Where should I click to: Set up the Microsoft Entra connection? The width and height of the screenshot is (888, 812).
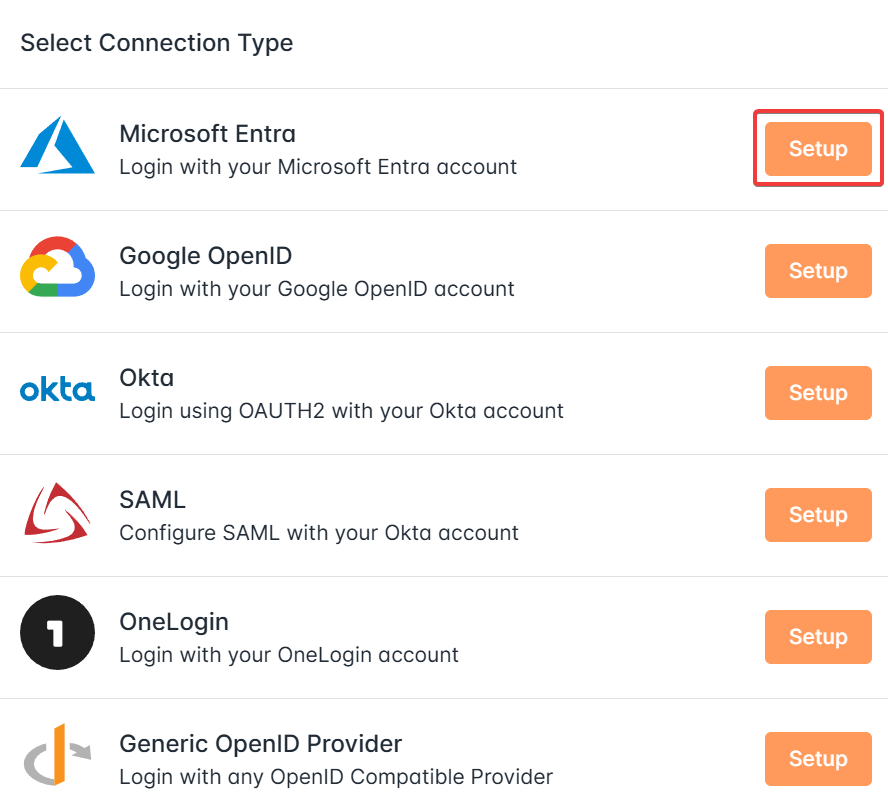tap(818, 148)
